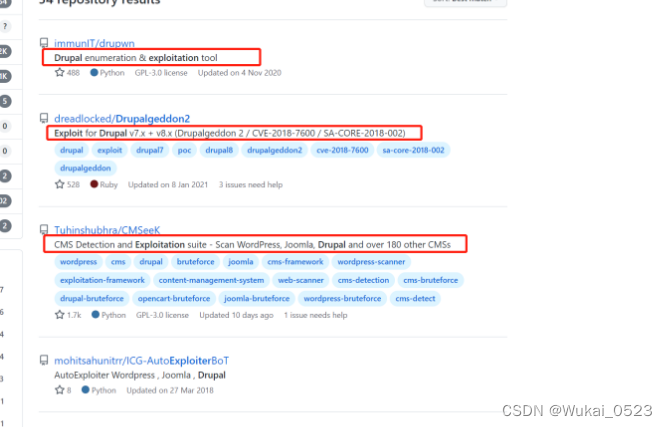Open '1 issue needs help' link
Image resolution: width=667 pixels, height=427 pixels.
click(x=316, y=315)
